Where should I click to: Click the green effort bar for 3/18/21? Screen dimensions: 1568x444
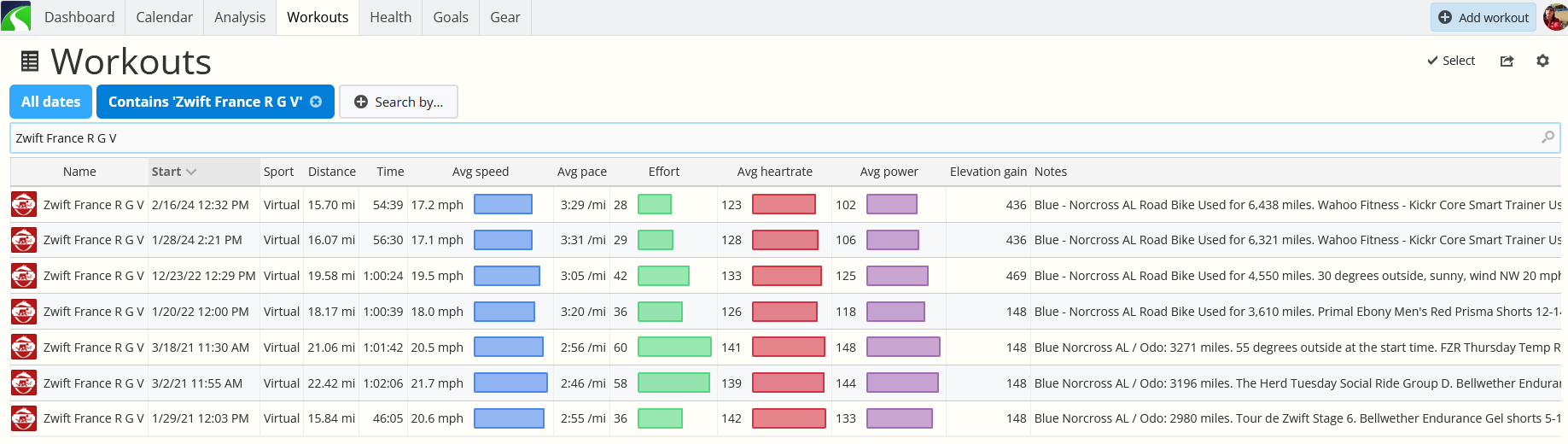[674, 347]
